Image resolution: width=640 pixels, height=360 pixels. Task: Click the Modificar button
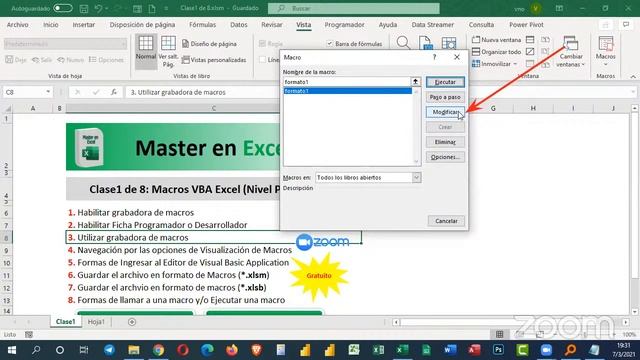click(445, 112)
